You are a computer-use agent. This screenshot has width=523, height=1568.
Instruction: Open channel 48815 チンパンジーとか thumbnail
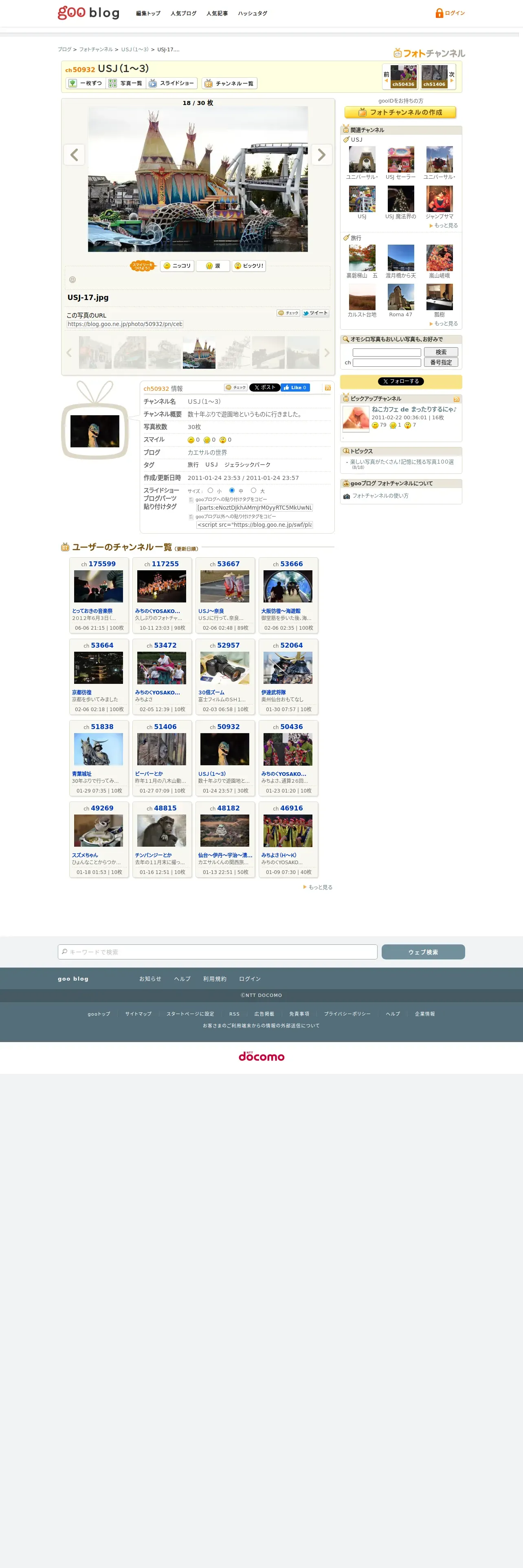[x=162, y=831]
